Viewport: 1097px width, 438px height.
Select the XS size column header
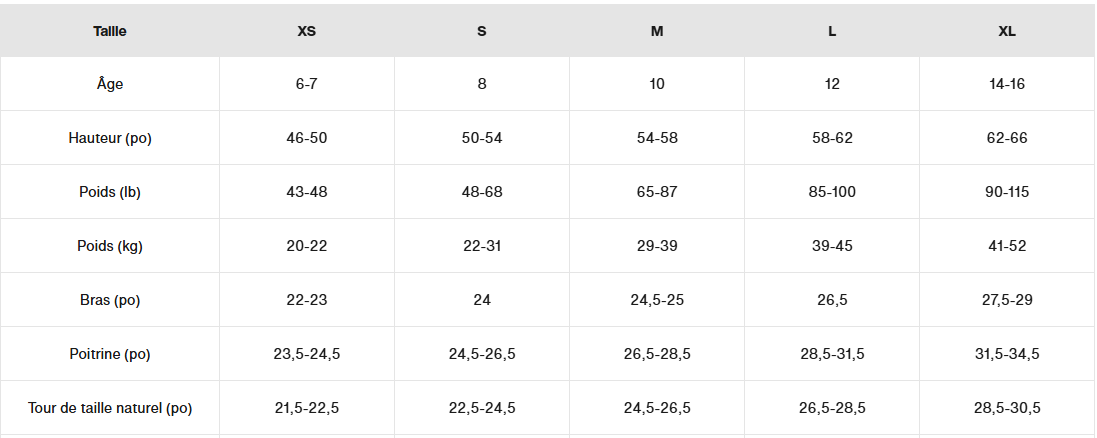307,31
